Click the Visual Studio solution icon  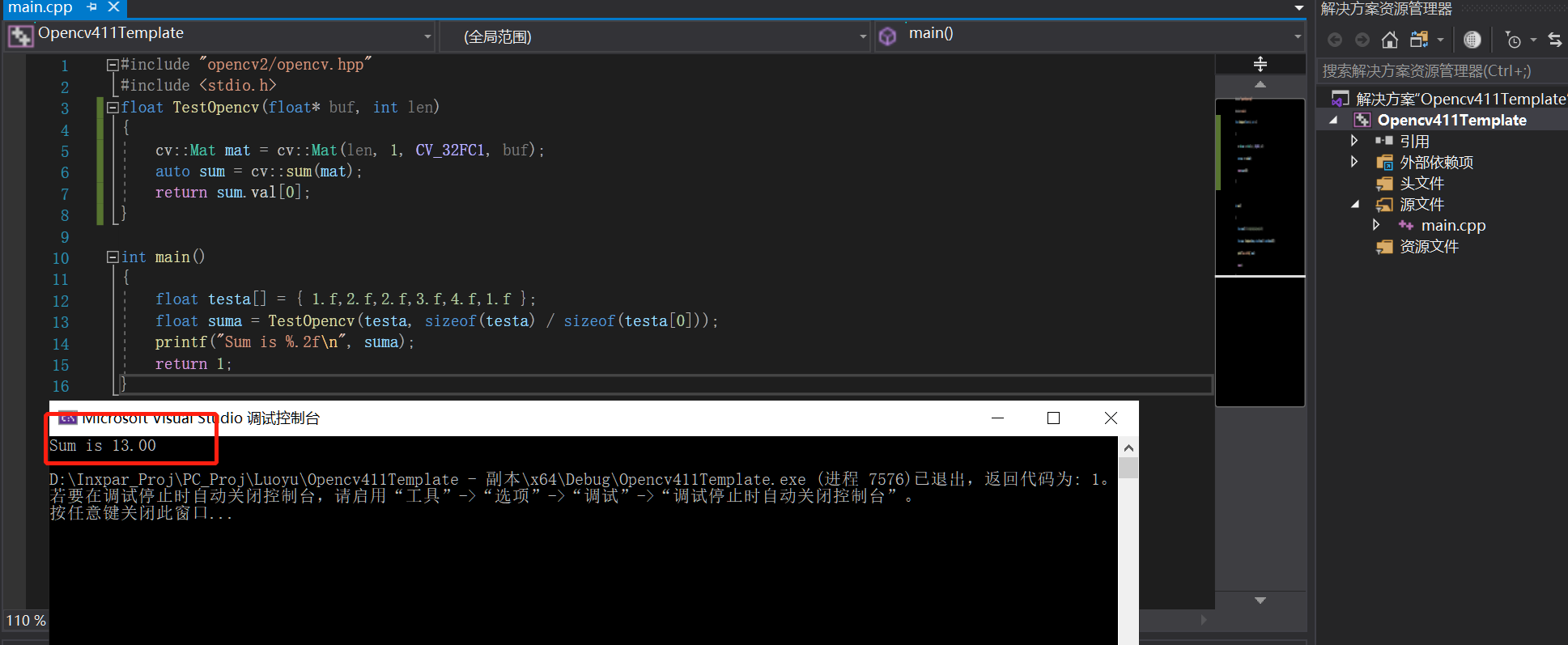tap(1341, 99)
